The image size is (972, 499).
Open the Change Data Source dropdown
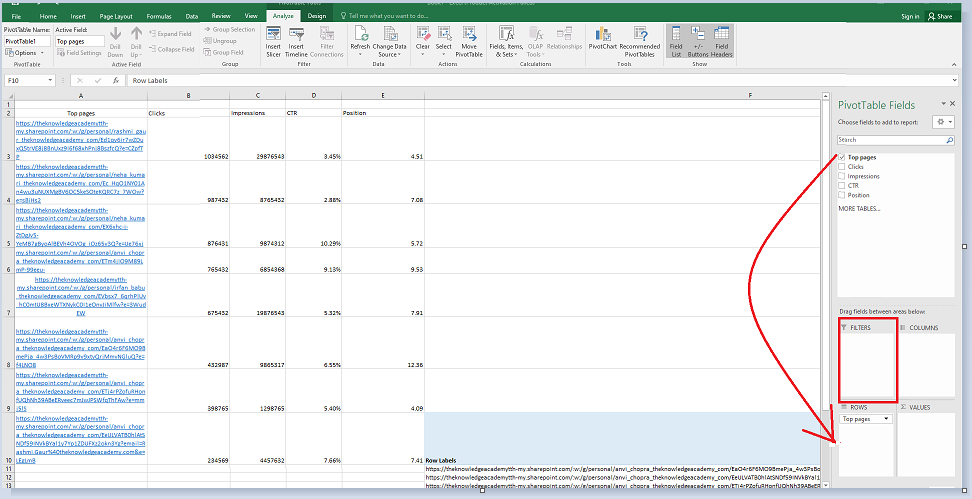(x=389, y=50)
